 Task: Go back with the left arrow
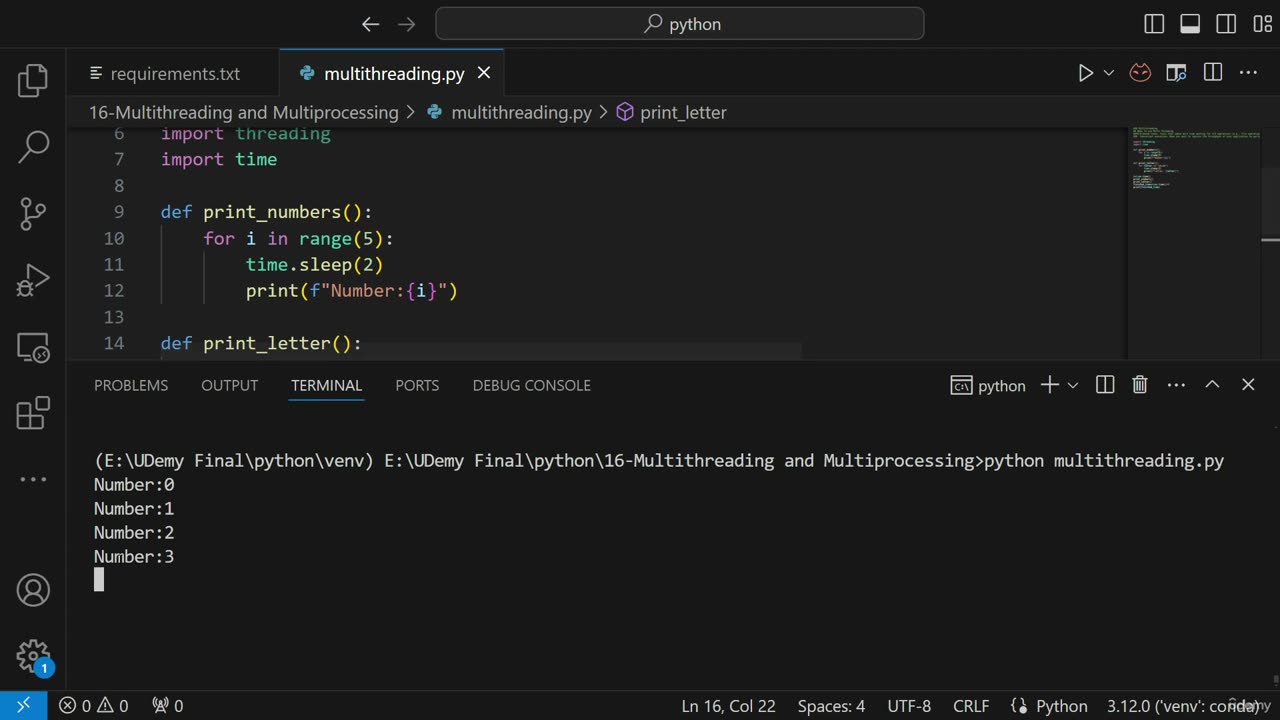(370, 24)
